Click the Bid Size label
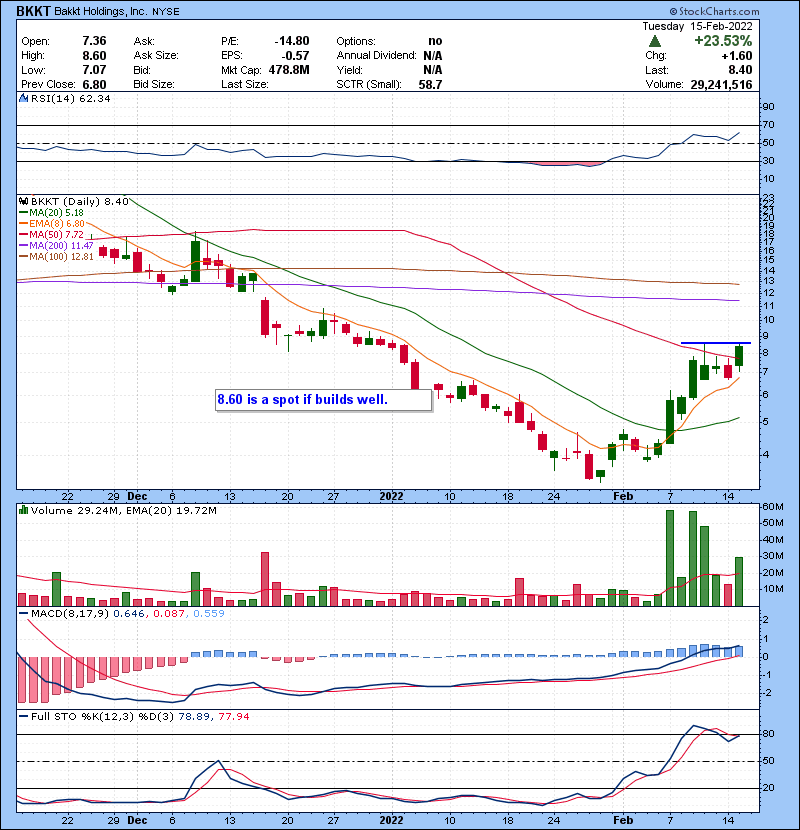The image size is (800, 830). pyautogui.click(x=154, y=85)
